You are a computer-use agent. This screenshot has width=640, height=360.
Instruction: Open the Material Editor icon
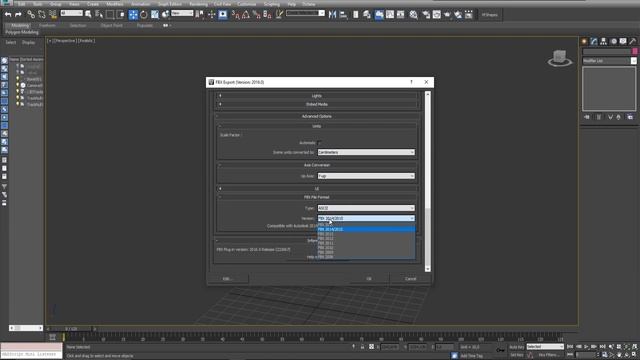(x=413, y=15)
